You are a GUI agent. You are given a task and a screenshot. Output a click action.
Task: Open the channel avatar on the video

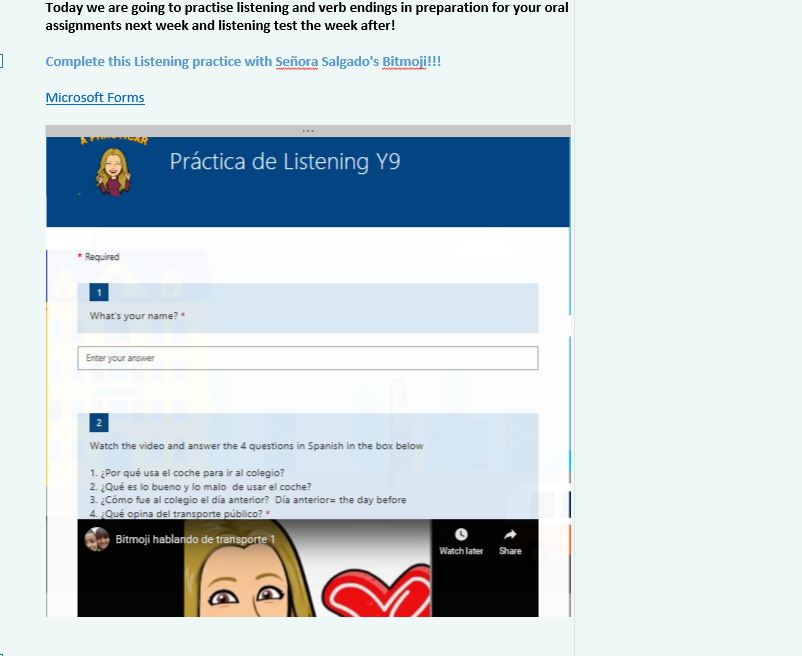coord(97,539)
